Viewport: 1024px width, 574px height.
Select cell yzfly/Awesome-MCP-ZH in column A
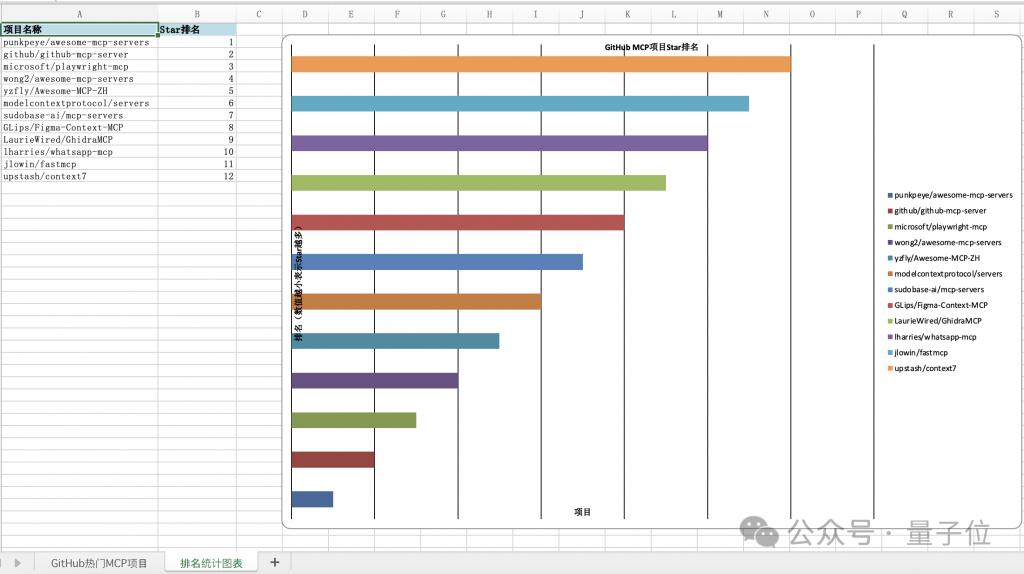(79, 91)
